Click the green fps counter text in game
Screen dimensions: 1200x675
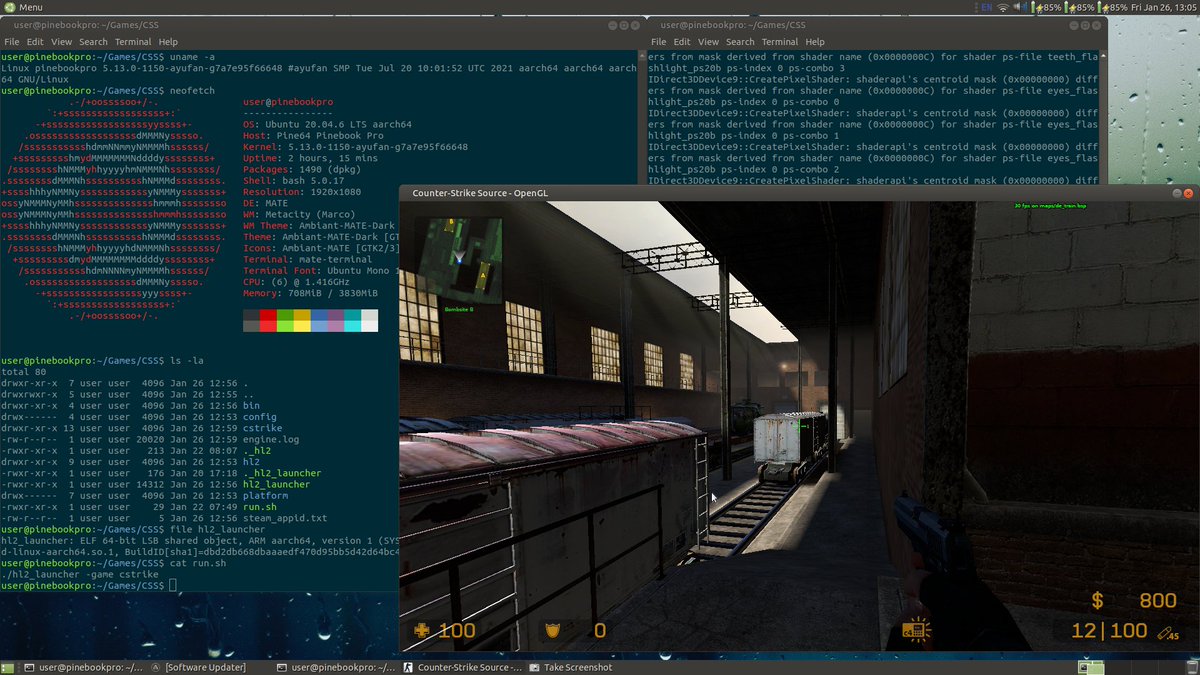click(1050, 206)
